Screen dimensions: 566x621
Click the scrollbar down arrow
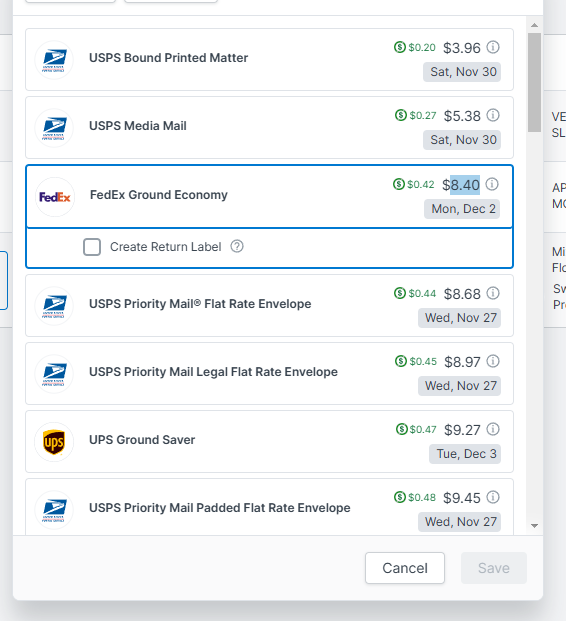534,526
